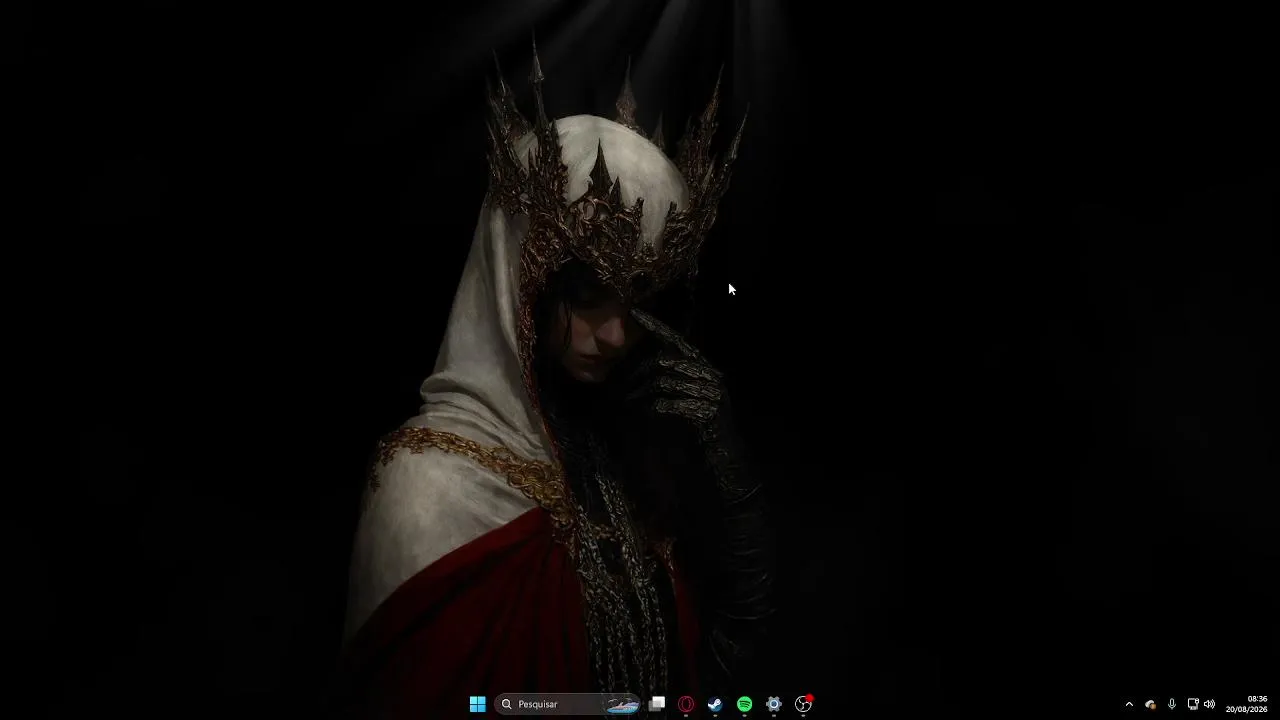Click the Pesquisar search box
Image resolution: width=1280 pixels, height=720 pixels.
tap(568, 704)
